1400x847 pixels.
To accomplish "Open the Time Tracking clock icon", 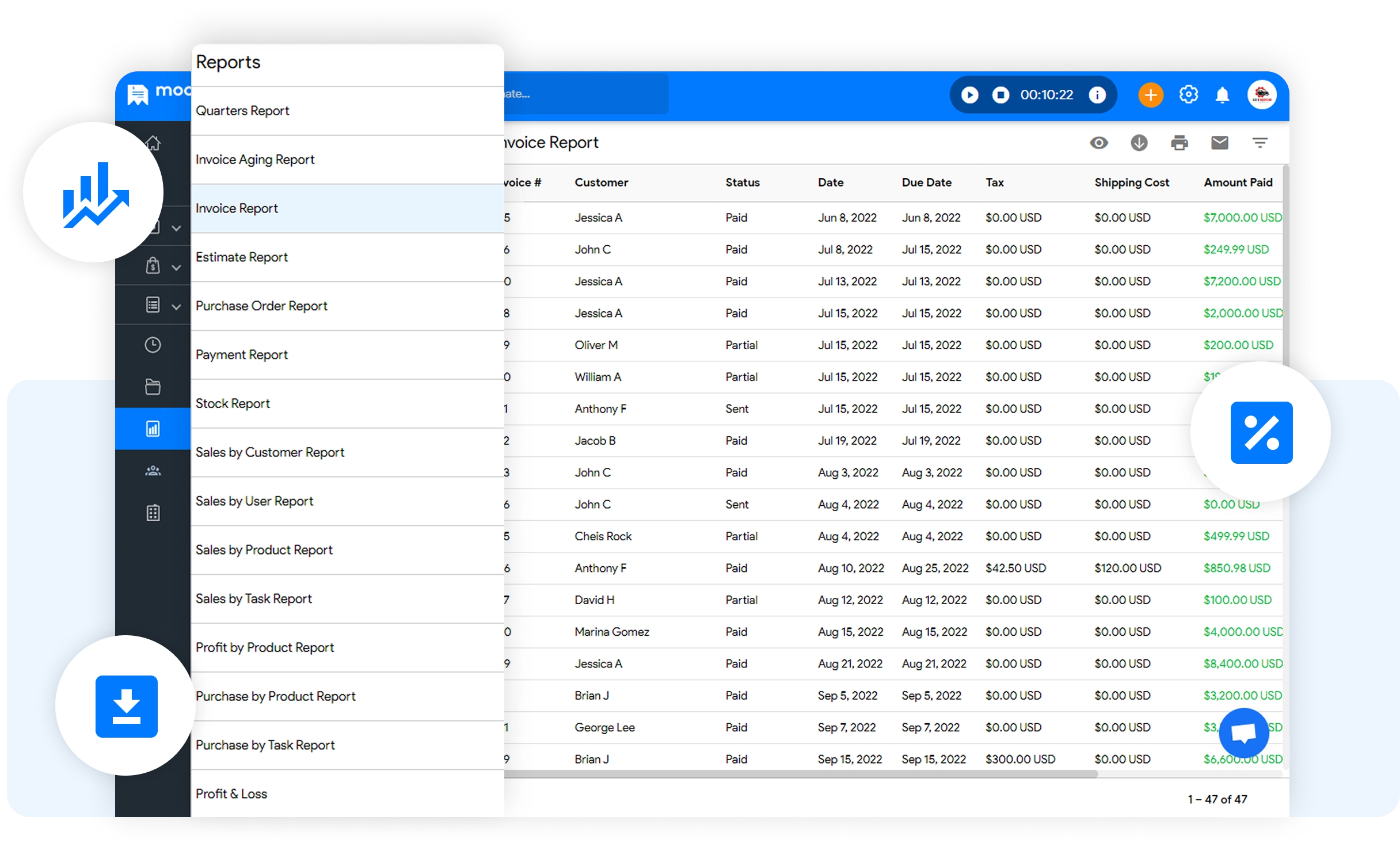I will coord(153,344).
